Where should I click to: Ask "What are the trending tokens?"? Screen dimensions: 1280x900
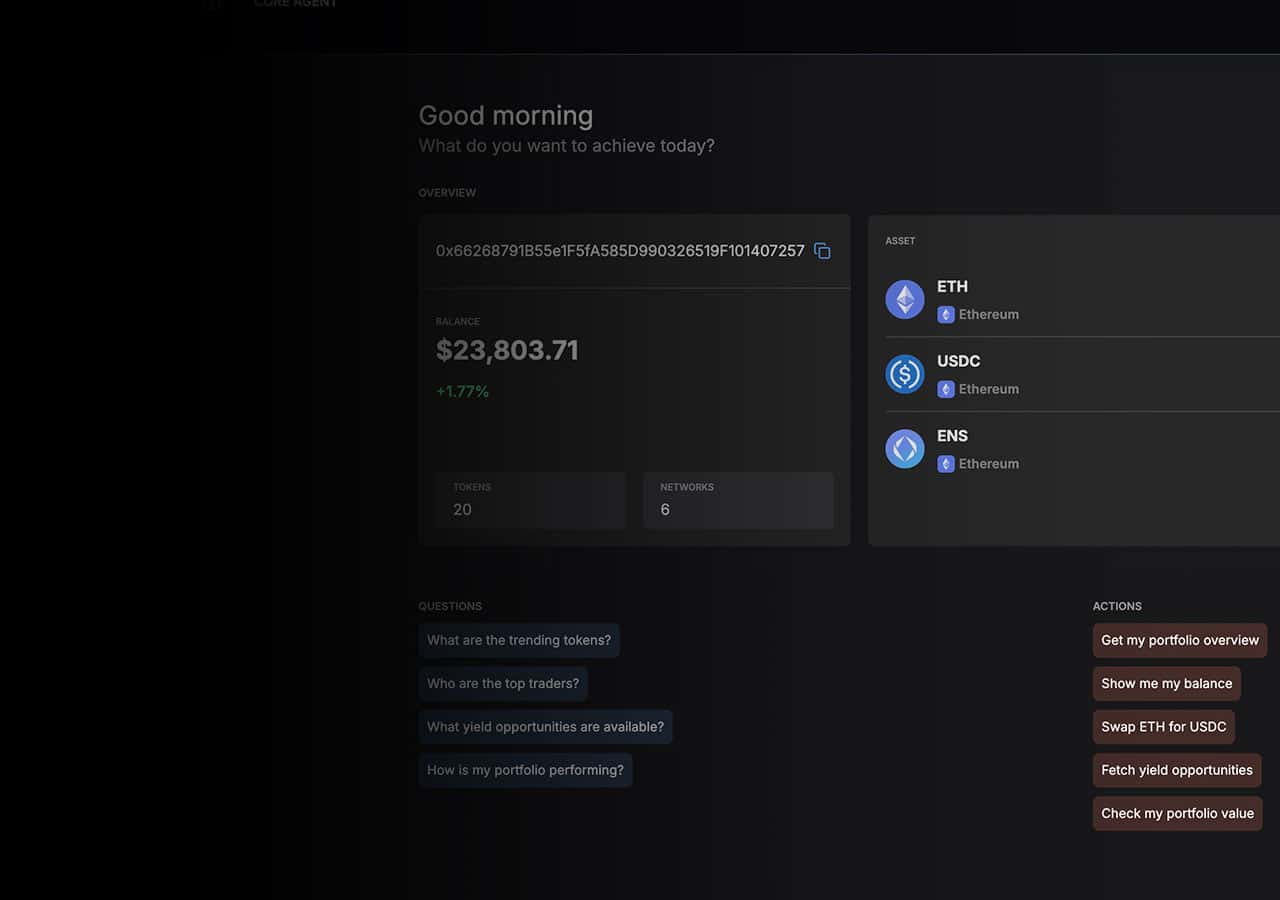tap(519, 640)
